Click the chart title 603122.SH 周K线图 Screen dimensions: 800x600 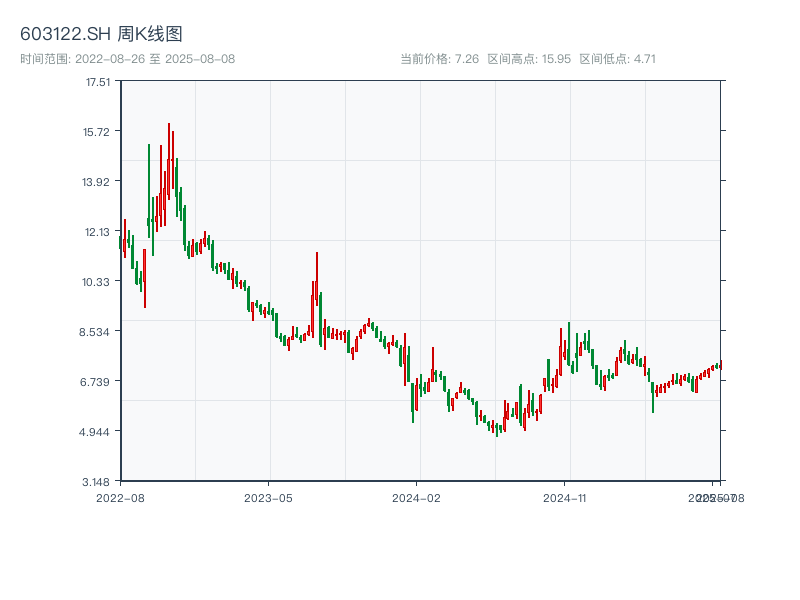101,34
